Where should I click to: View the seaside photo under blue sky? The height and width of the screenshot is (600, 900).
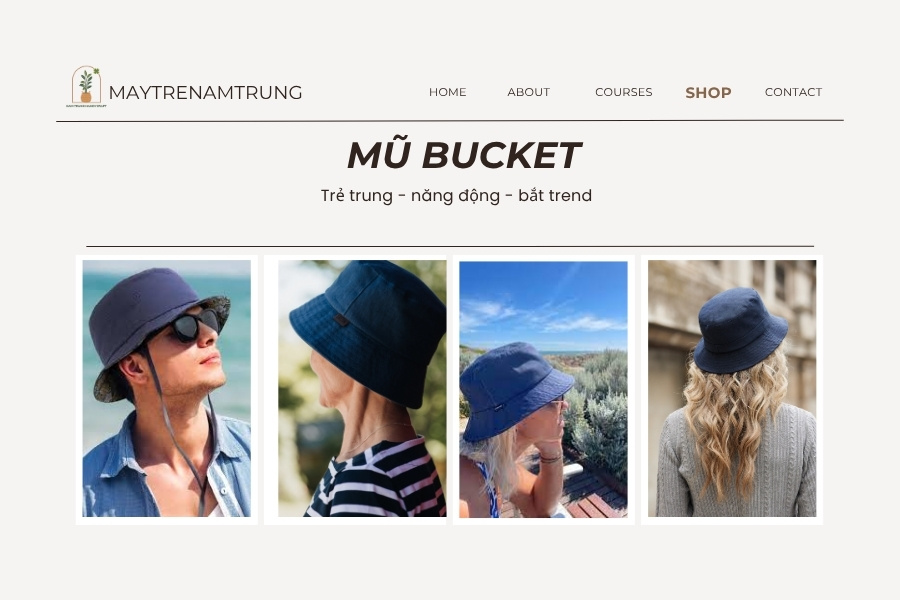(543, 389)
